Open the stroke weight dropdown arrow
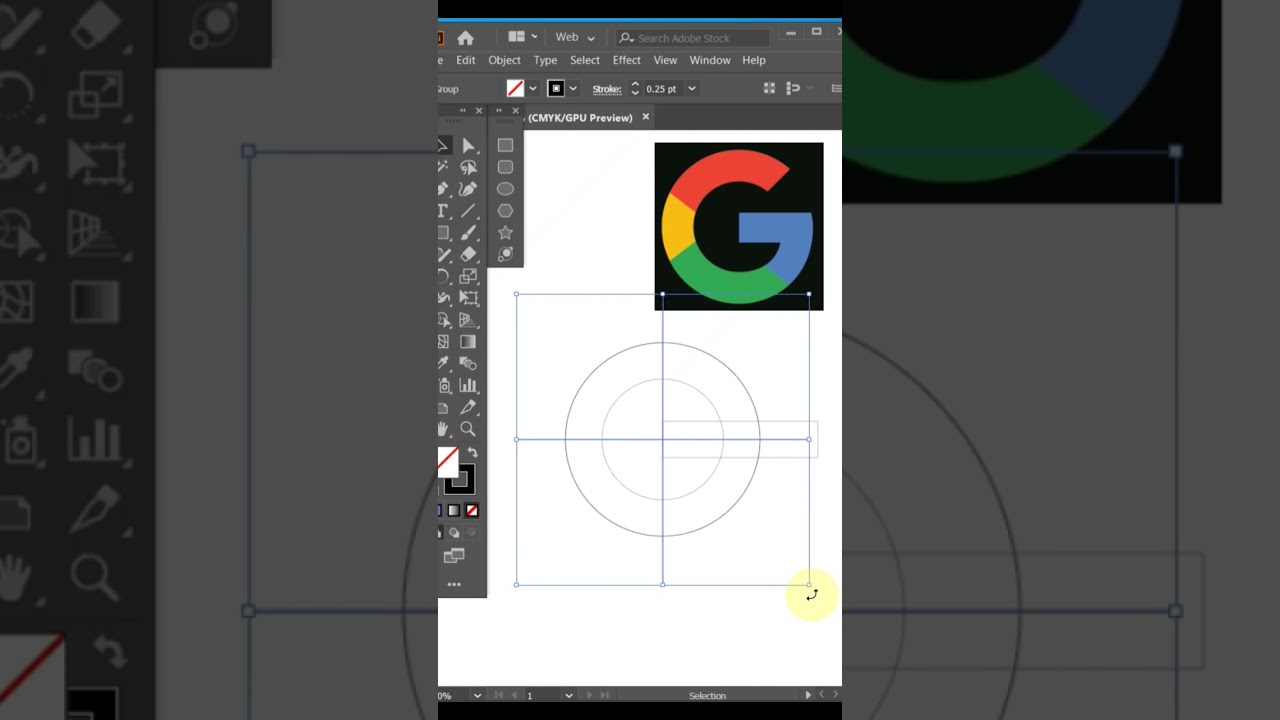Image resolution: width=1280 pixels, height=720 pixels. tap(691, 89)
